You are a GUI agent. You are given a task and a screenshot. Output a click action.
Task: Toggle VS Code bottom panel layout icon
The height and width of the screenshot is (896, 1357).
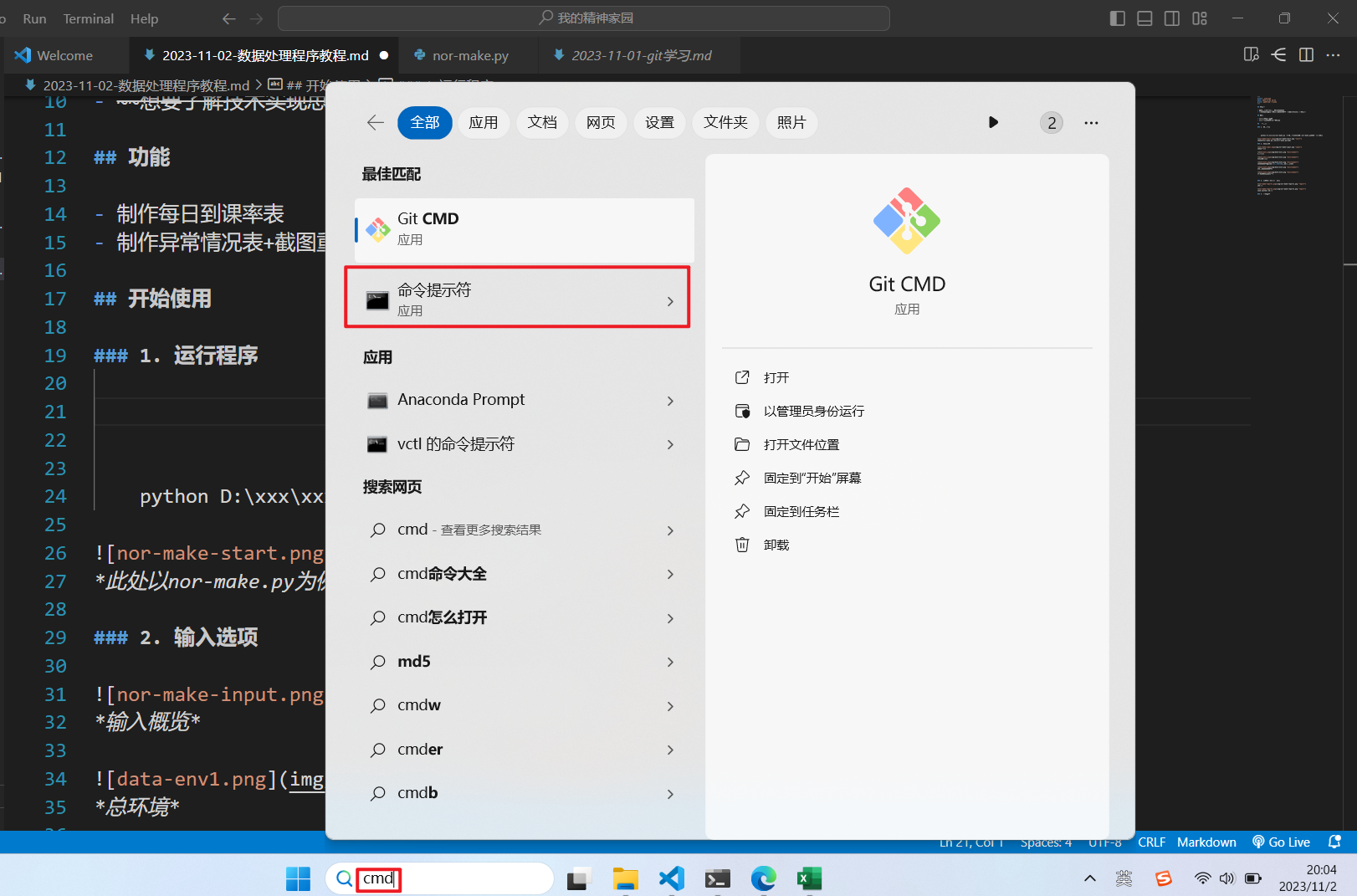coord(1145,18)
